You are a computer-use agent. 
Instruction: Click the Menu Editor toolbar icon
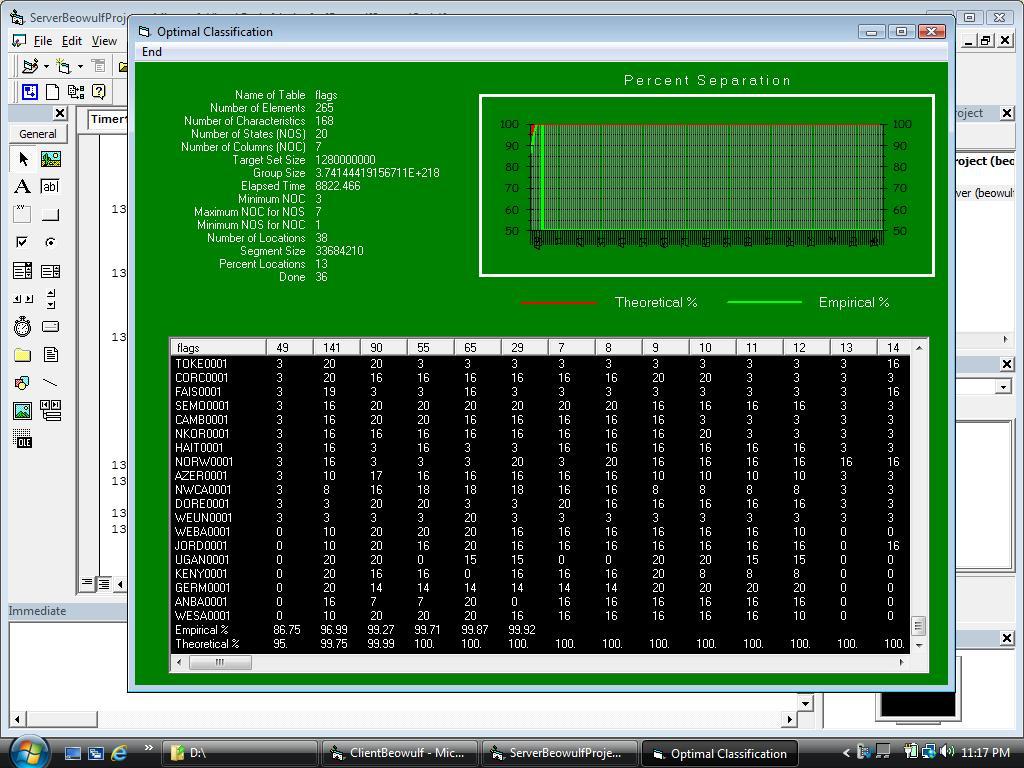point(98,66)
